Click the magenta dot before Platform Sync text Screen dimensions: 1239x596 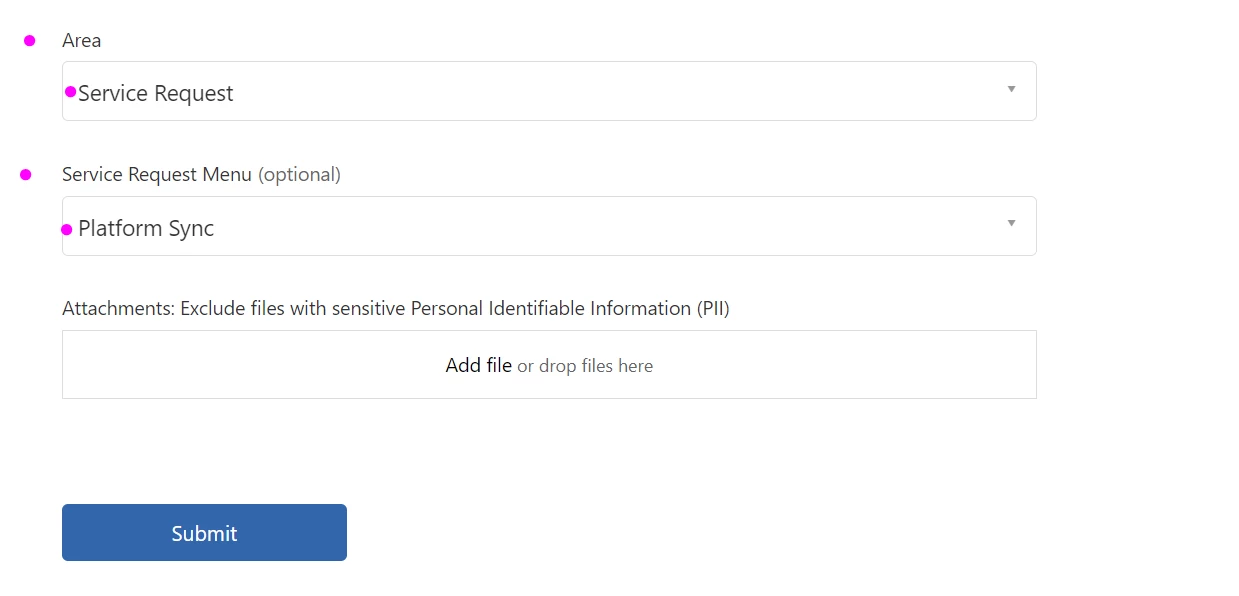coord(67,229)
